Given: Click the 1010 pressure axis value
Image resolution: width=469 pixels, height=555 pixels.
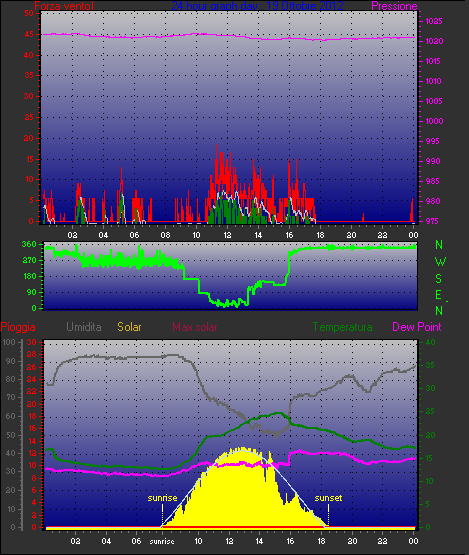Looking at the screenshot, I should [x=434, y=81].
